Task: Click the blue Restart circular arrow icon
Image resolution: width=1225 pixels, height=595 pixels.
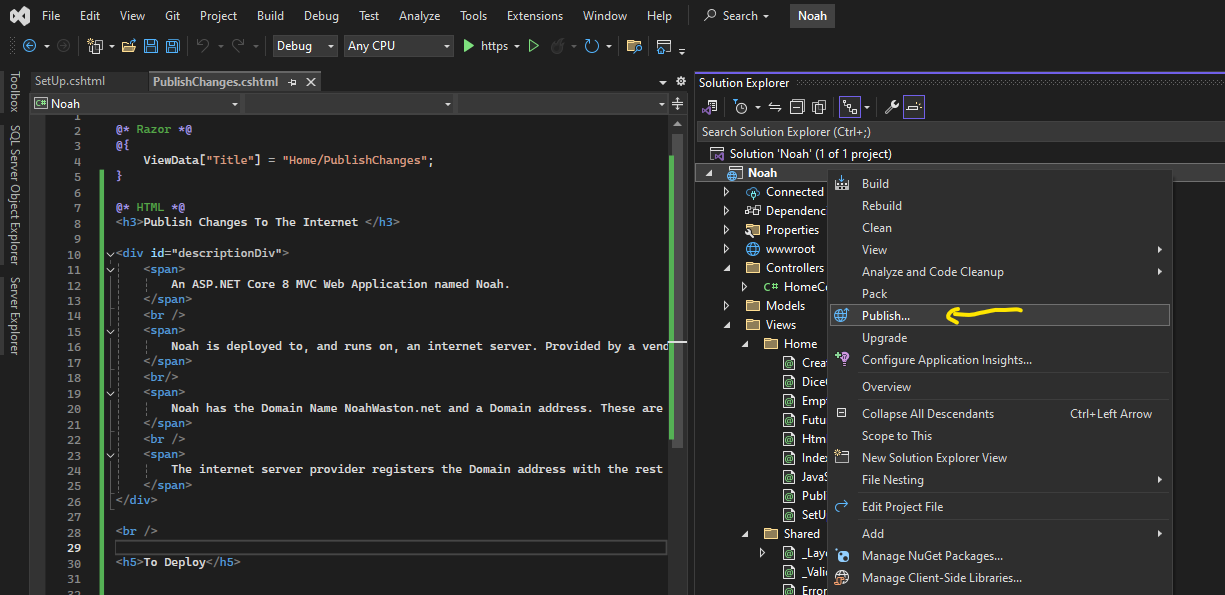Action: [591, 46]
